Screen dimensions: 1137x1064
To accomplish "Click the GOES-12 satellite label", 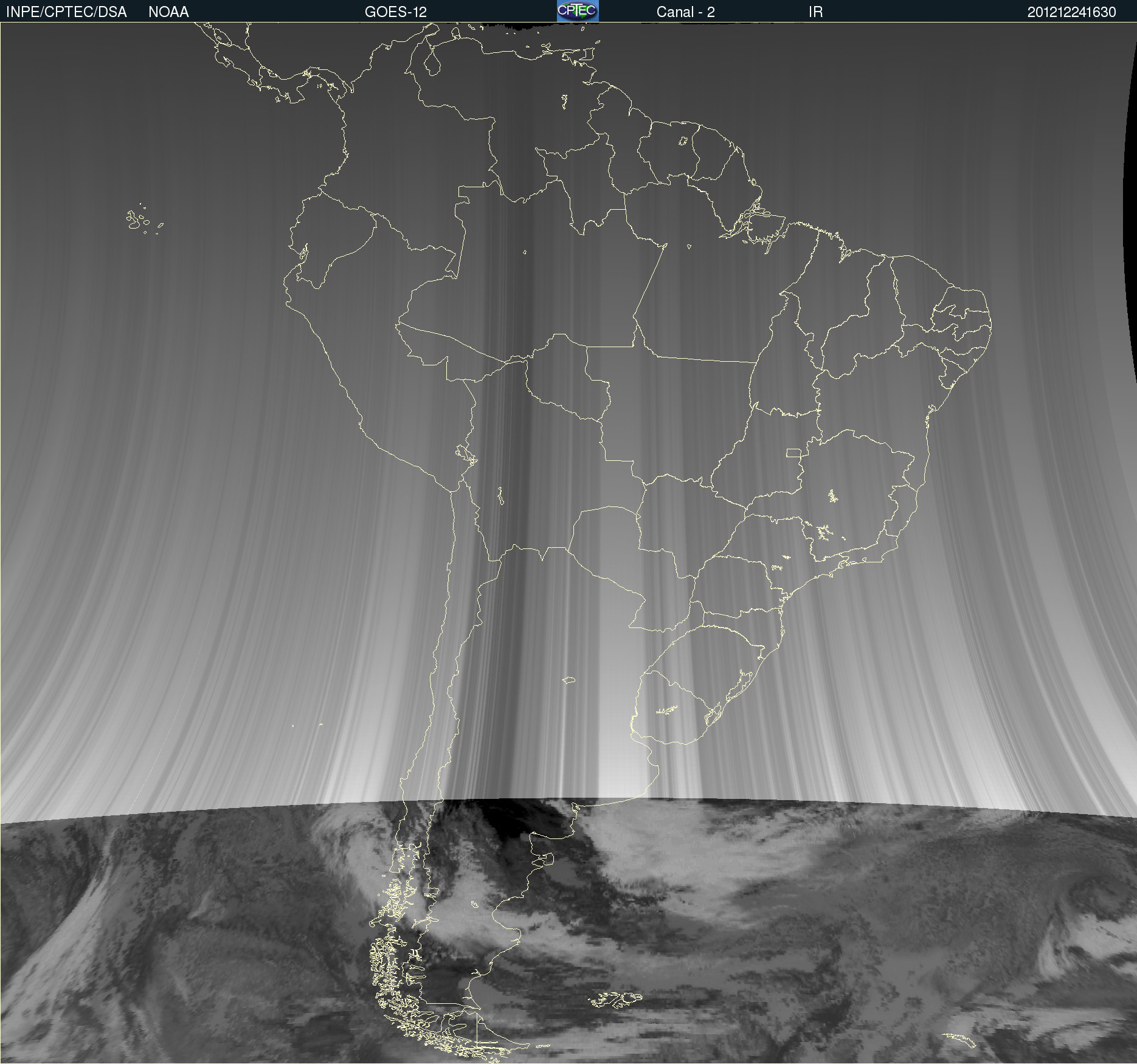I will pos(396,12).
